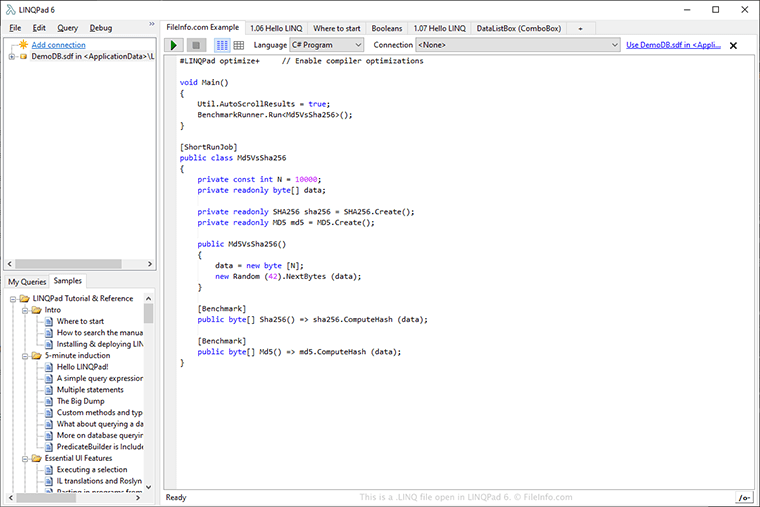Expand the DemoDB.sdf connection node
This screenshot has height=507, width=760.
(11, 56)
